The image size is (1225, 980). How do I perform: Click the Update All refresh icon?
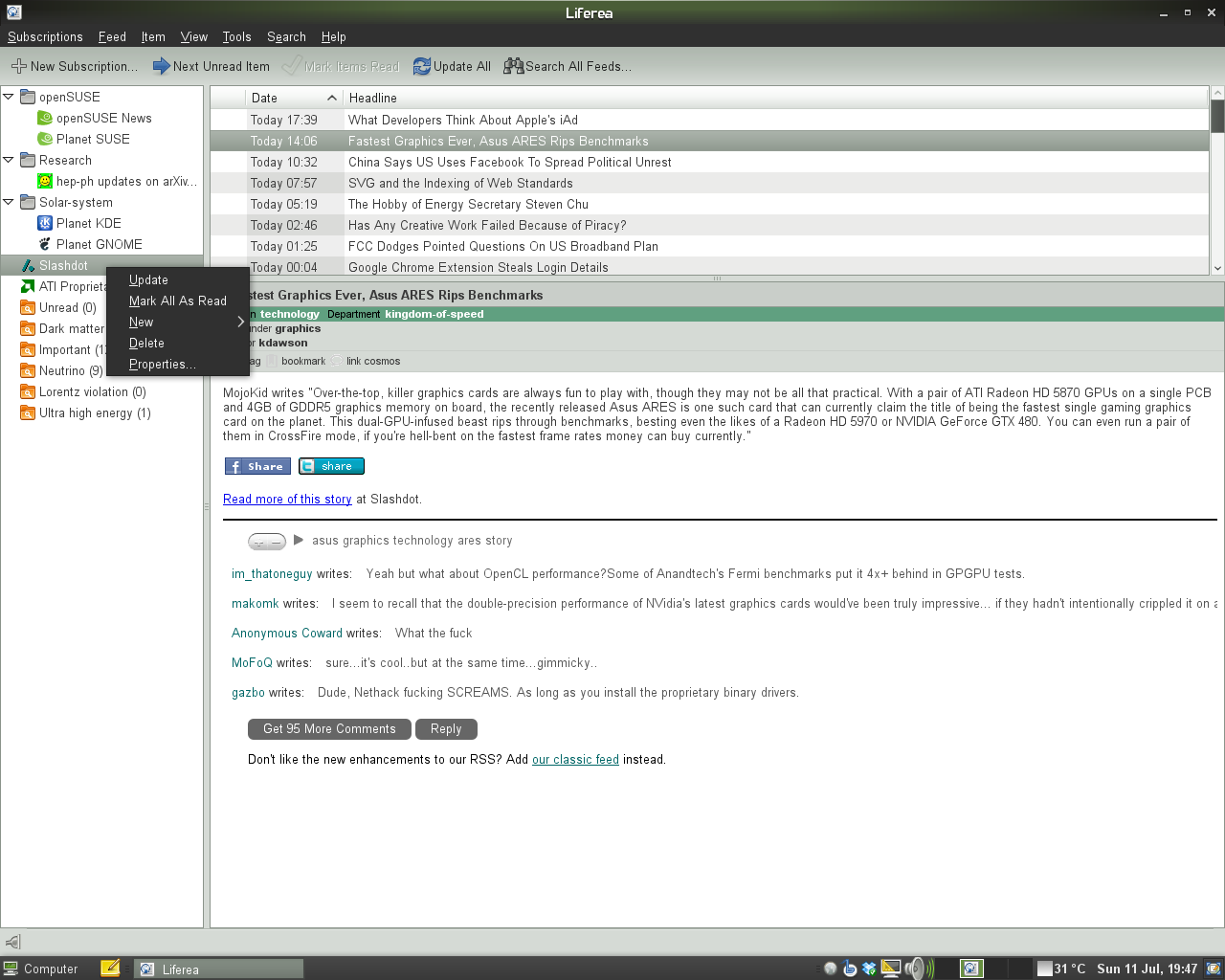point(422,66)
